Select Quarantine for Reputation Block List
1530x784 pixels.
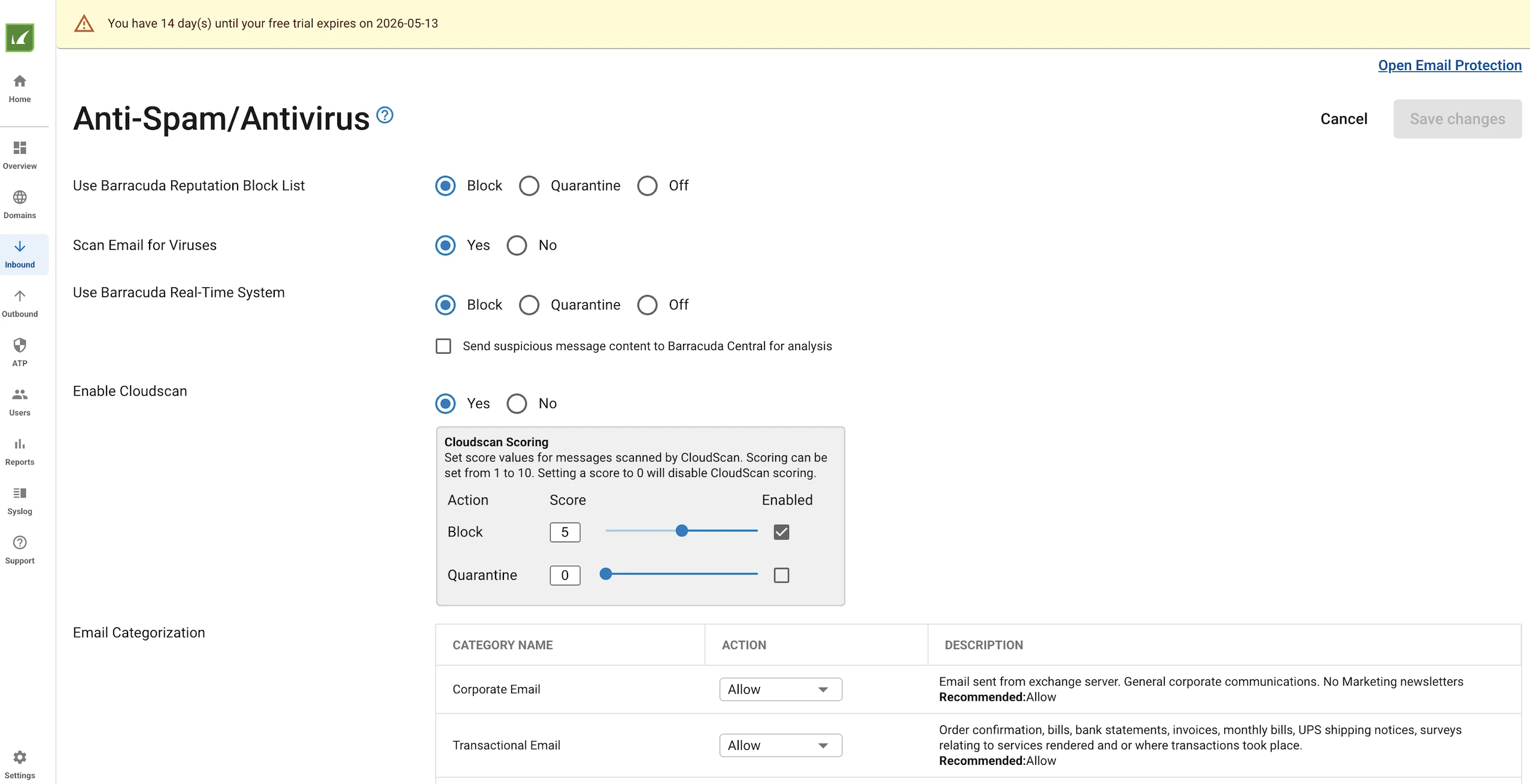[529, 186]
